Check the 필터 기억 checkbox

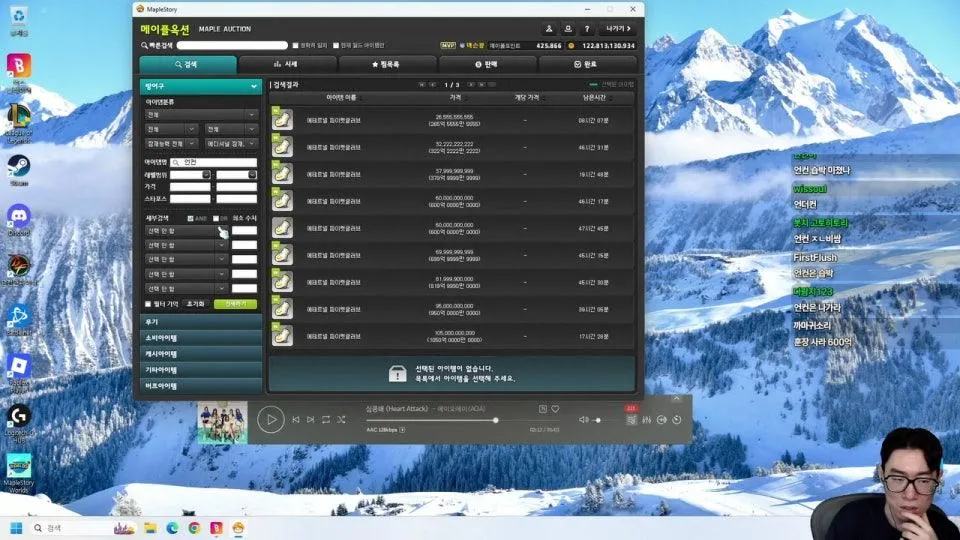(148, 304)
